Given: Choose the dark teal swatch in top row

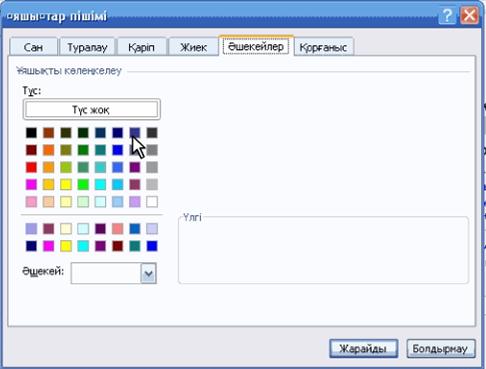Looking at the screenshot, I should (x=100, y=133).
